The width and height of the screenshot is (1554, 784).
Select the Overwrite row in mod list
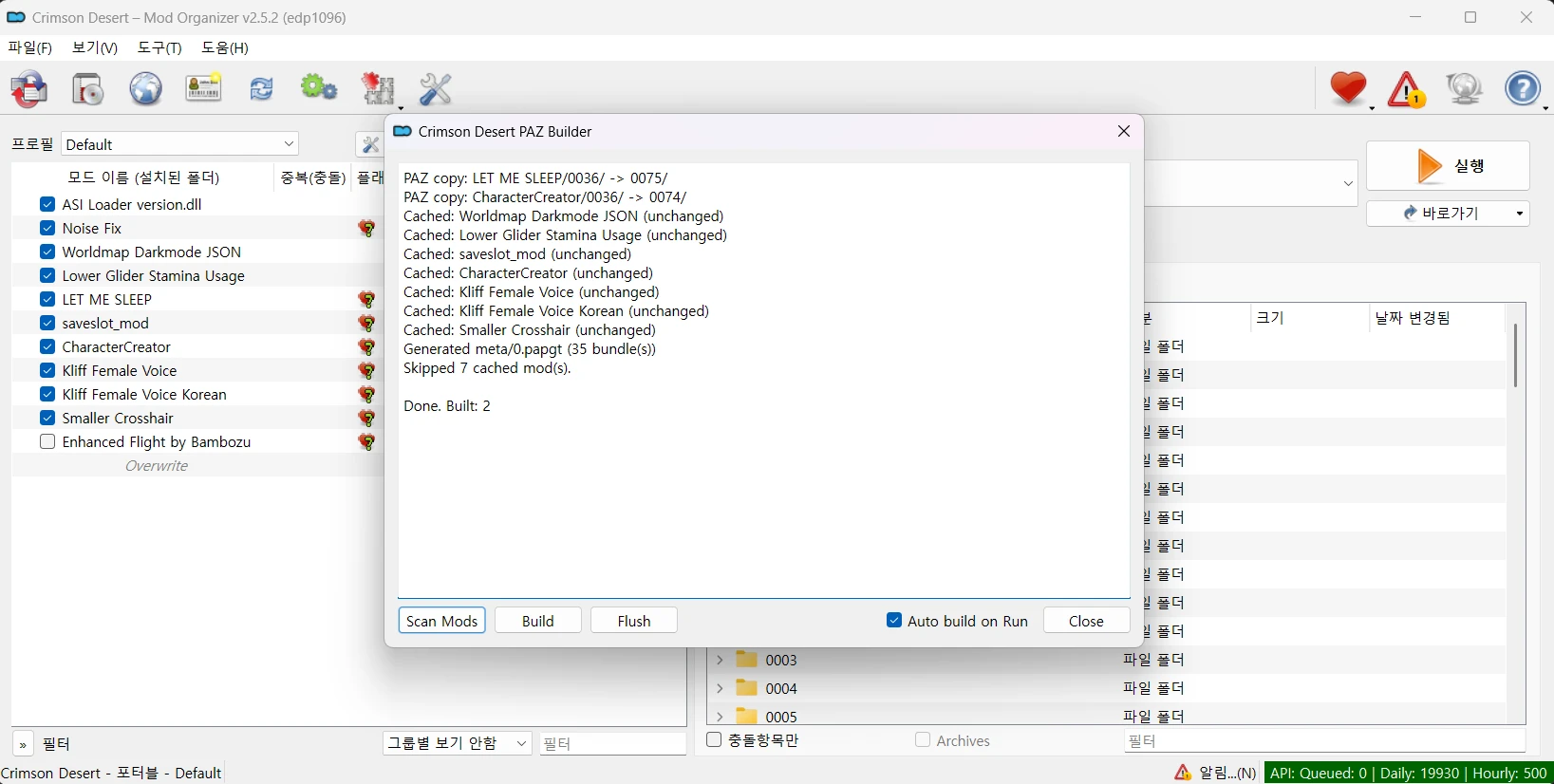tap(197, 465)
